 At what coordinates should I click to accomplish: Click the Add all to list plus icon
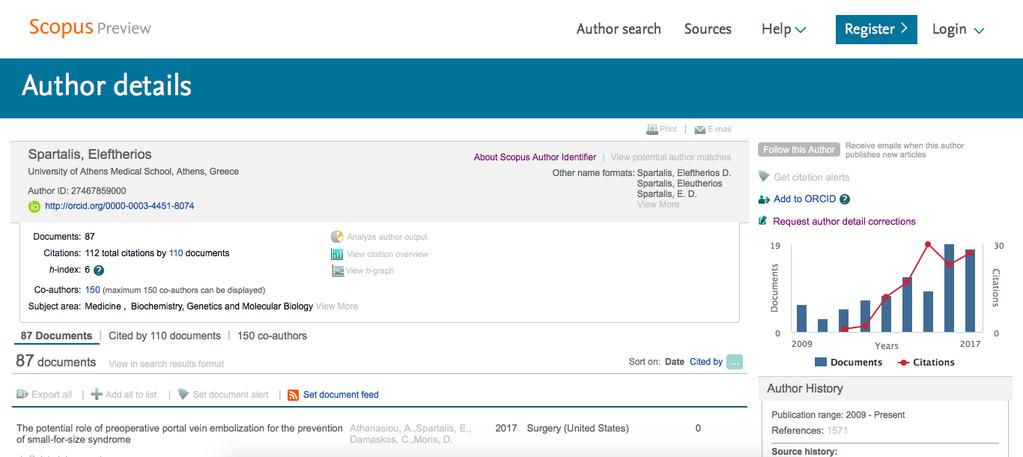coord(97,394)
